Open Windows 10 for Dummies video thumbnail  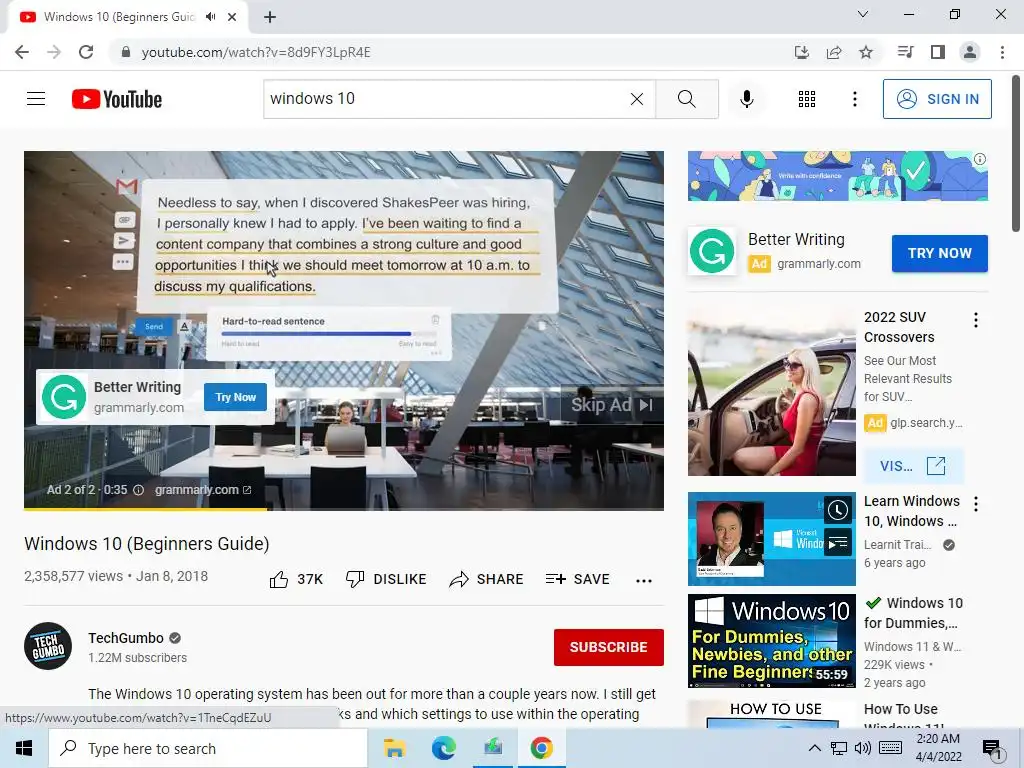[x=771, y=641]
